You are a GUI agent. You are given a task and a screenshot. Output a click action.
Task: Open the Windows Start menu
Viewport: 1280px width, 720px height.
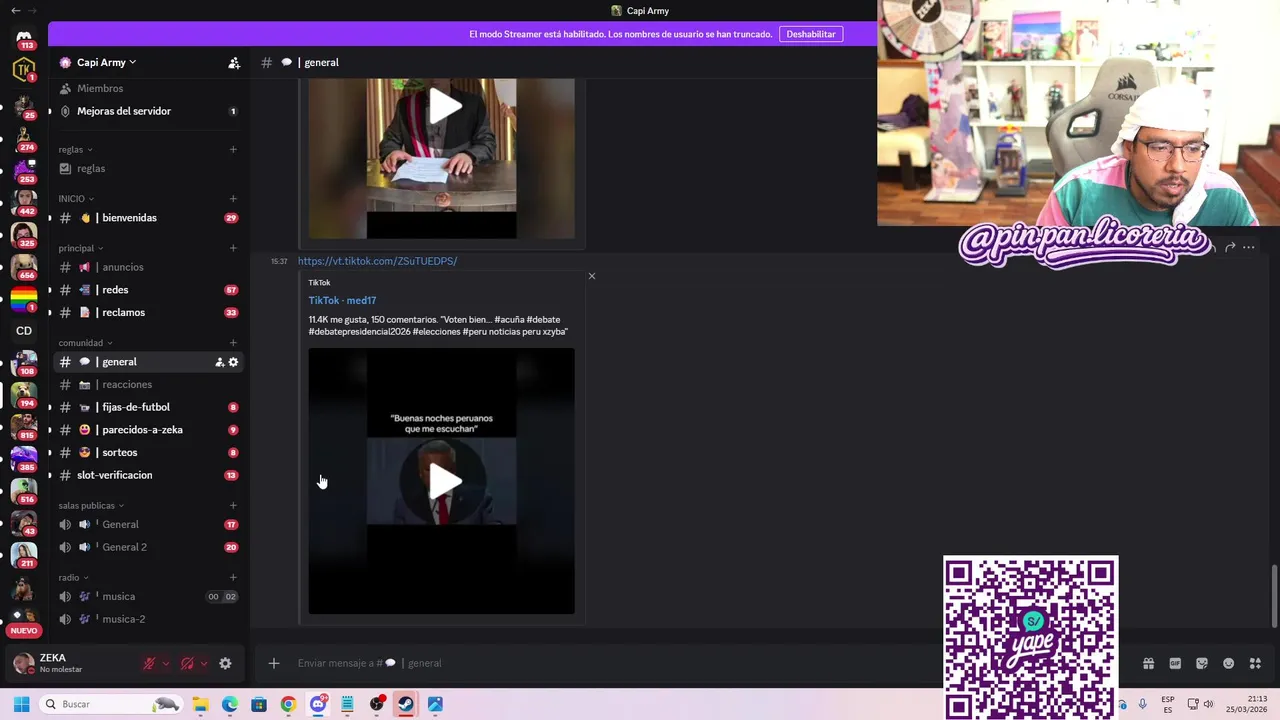tap(21, 704)
